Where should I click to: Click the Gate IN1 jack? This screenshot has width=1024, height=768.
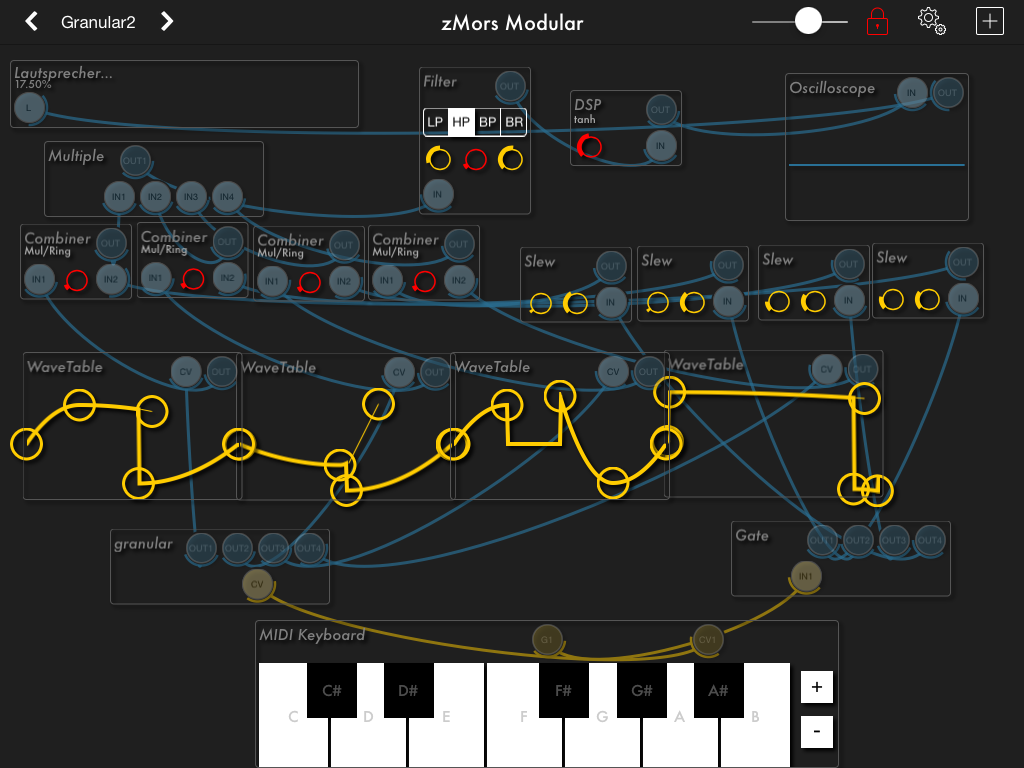[806, 576]
